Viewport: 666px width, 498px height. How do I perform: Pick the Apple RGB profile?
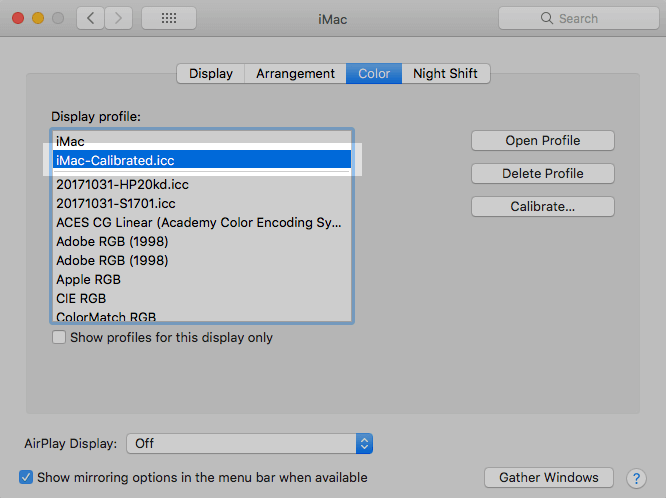(202, 280)
